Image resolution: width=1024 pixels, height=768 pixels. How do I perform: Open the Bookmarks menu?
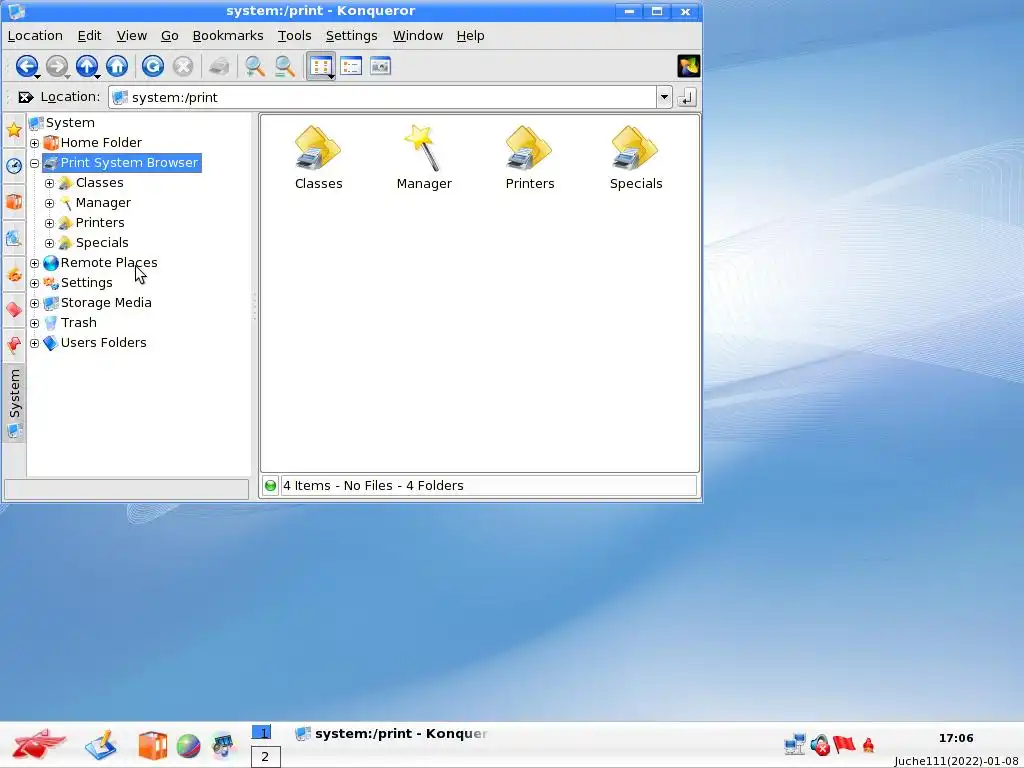point(228,36)
